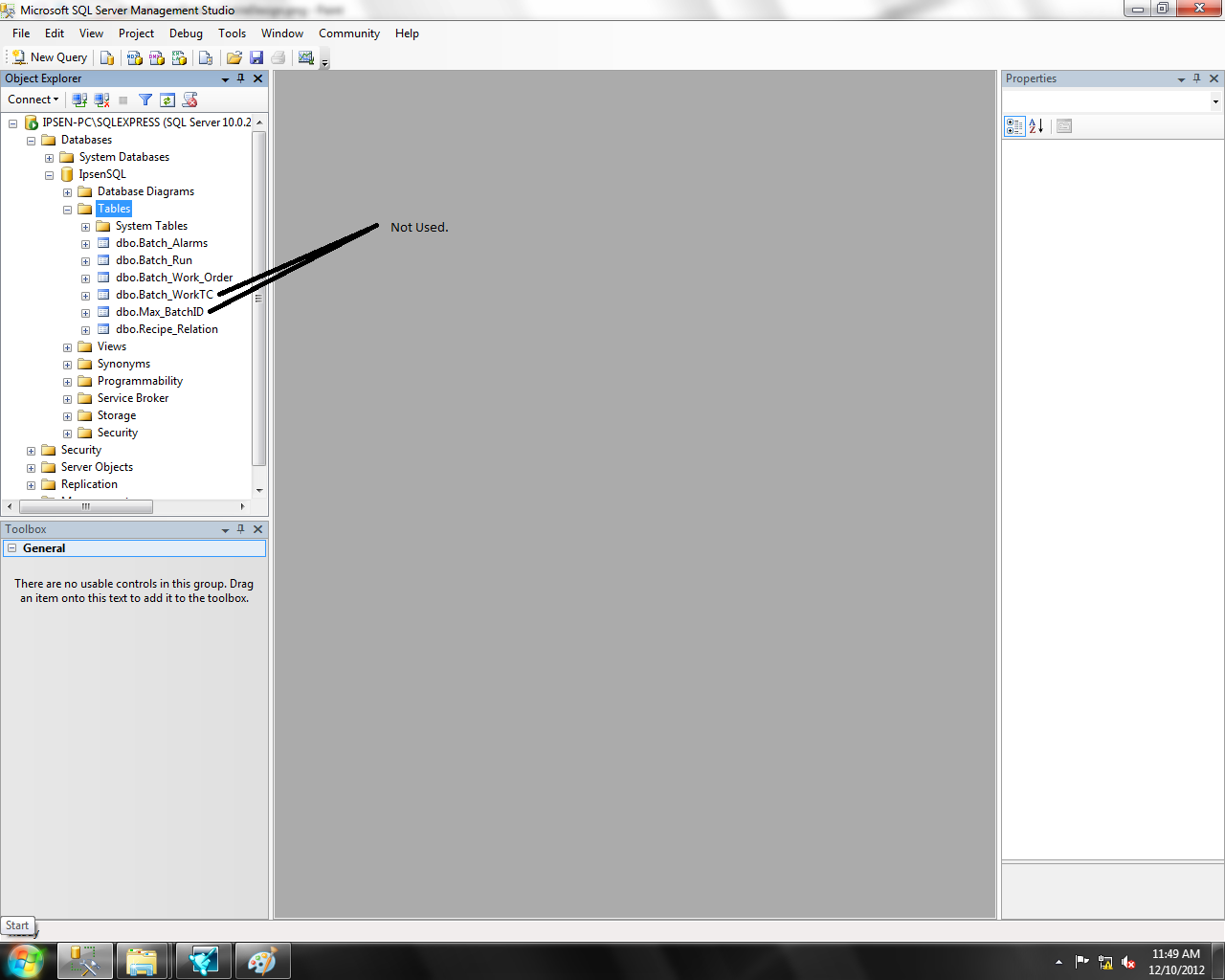
Task: Open the Connect dropdown in Object Explorer
Action: tap(33, 100)
